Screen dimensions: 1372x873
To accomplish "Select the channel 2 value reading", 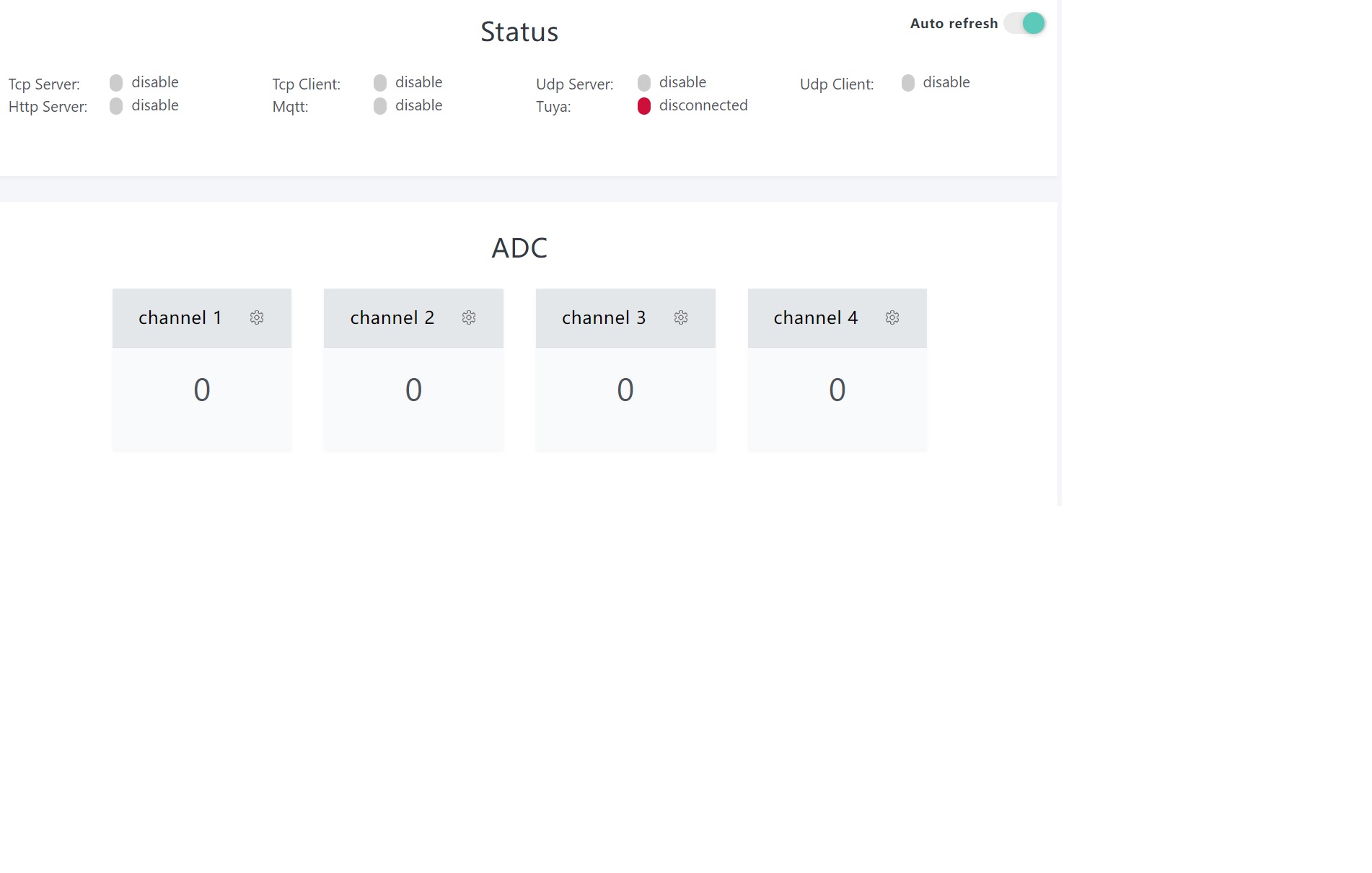I will pyautogui.click(x=413, y=390).
